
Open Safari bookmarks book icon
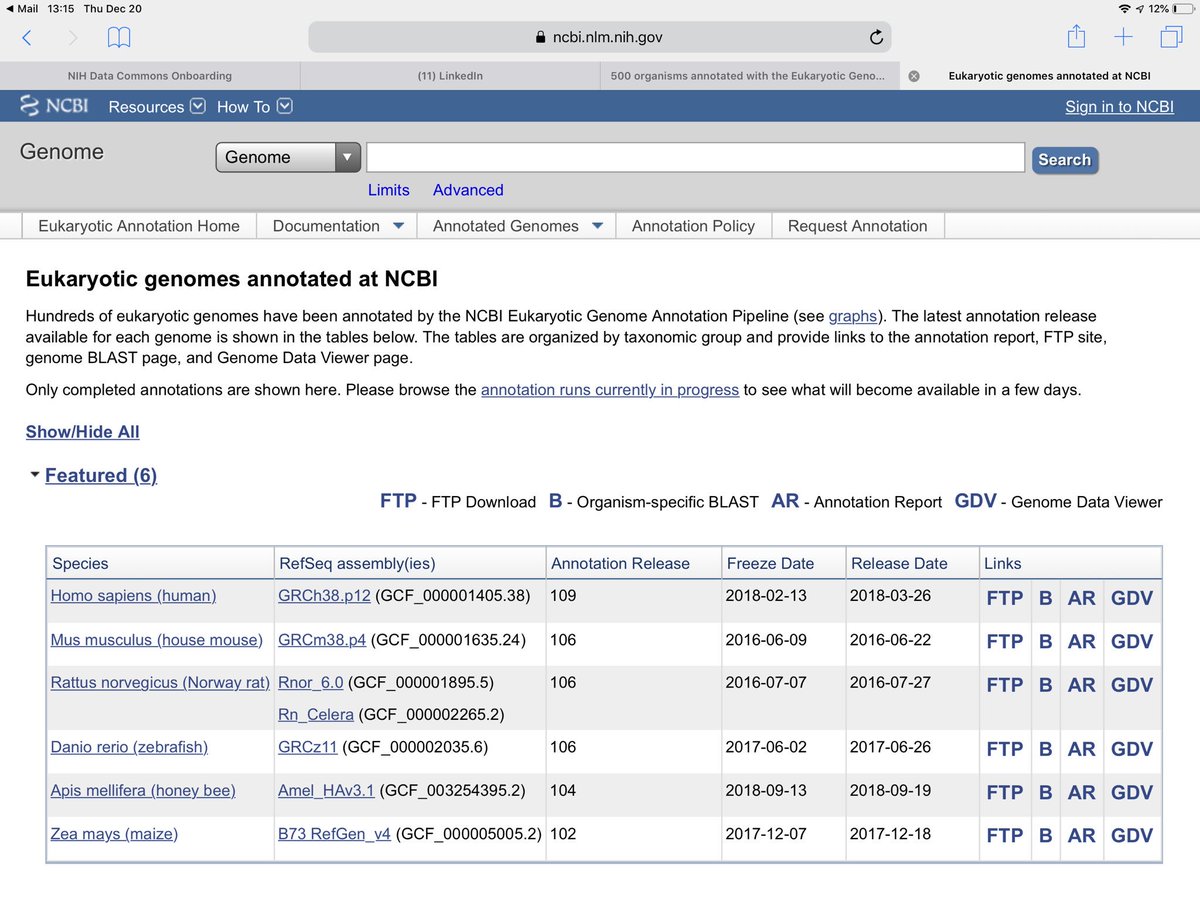119,38
